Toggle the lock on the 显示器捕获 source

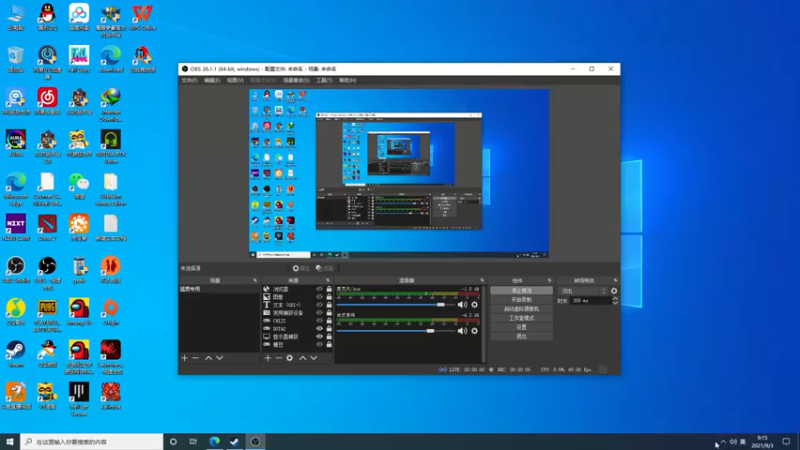pyautogui.click(x=329, y=336)
